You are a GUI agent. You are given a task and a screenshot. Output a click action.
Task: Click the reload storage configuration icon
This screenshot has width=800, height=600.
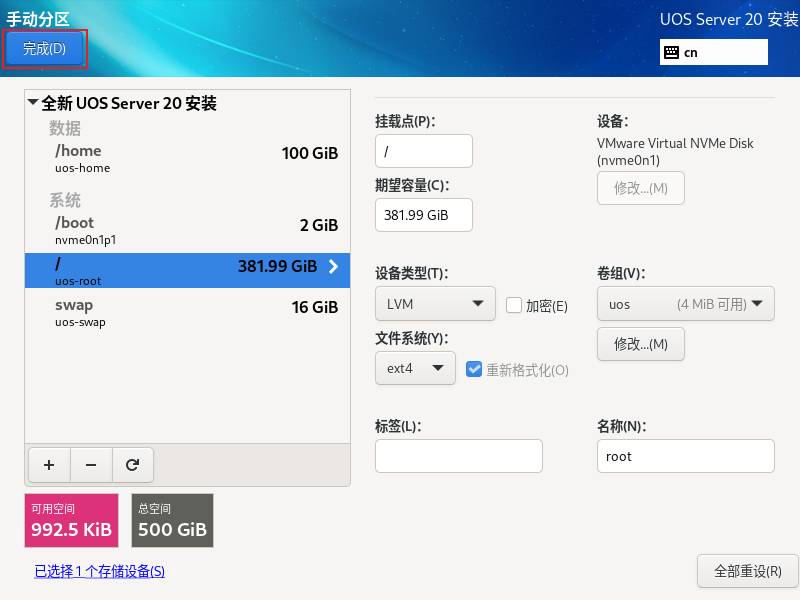(x=132, y=465)
